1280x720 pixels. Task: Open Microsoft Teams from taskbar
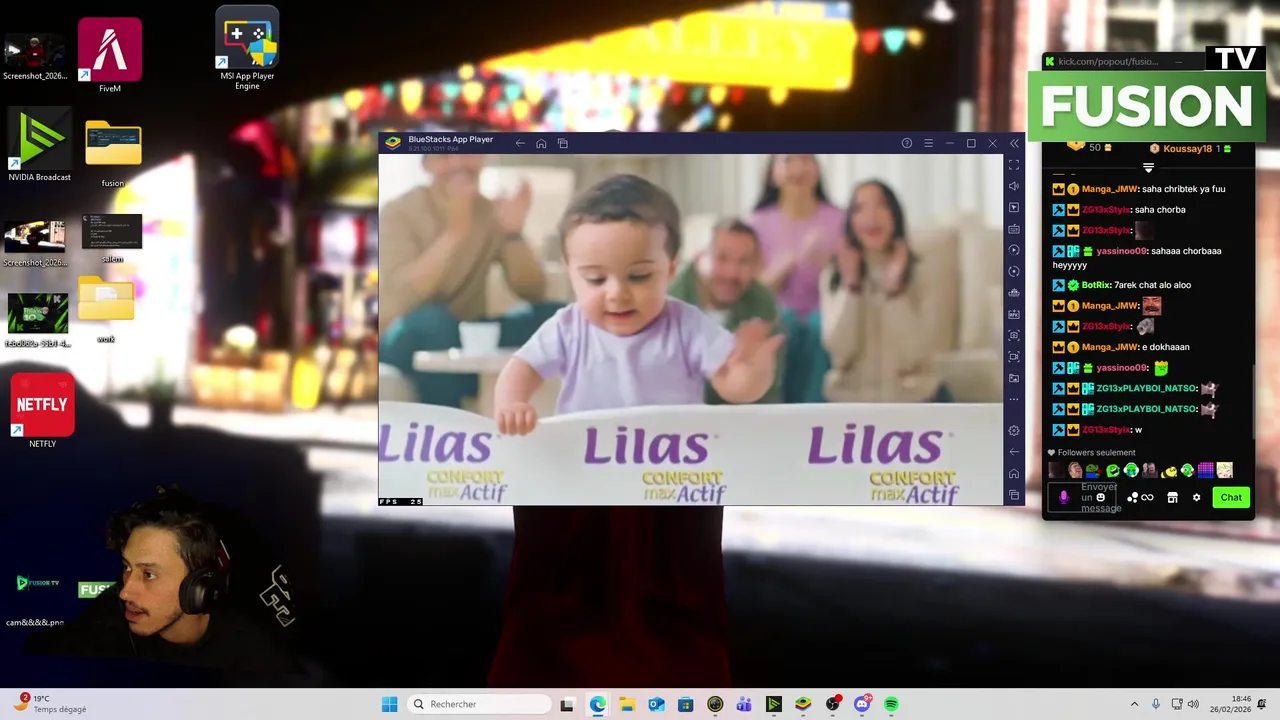[x=744, y=704]
